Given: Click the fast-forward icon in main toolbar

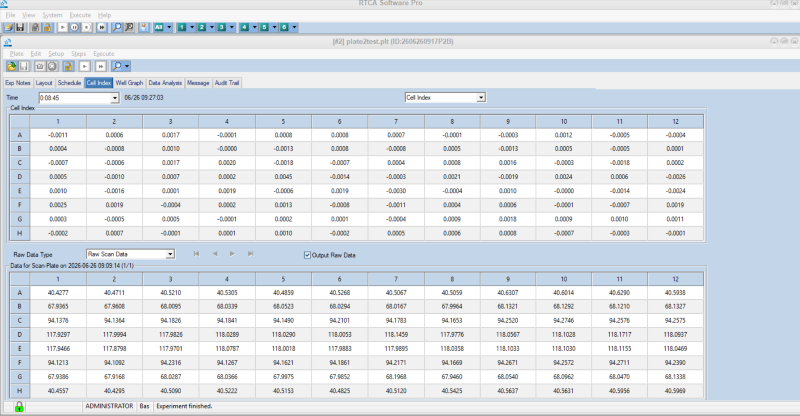Looking at the screenshot, I should (x=102, y=27).
